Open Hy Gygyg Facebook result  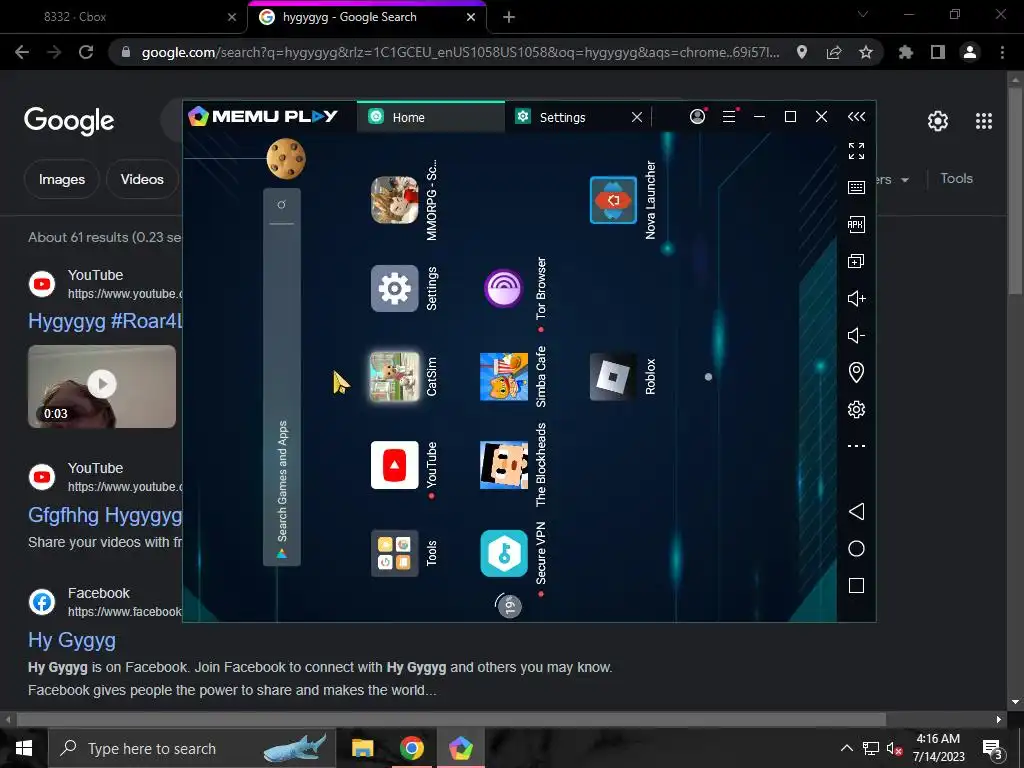[x=72, y=640]
